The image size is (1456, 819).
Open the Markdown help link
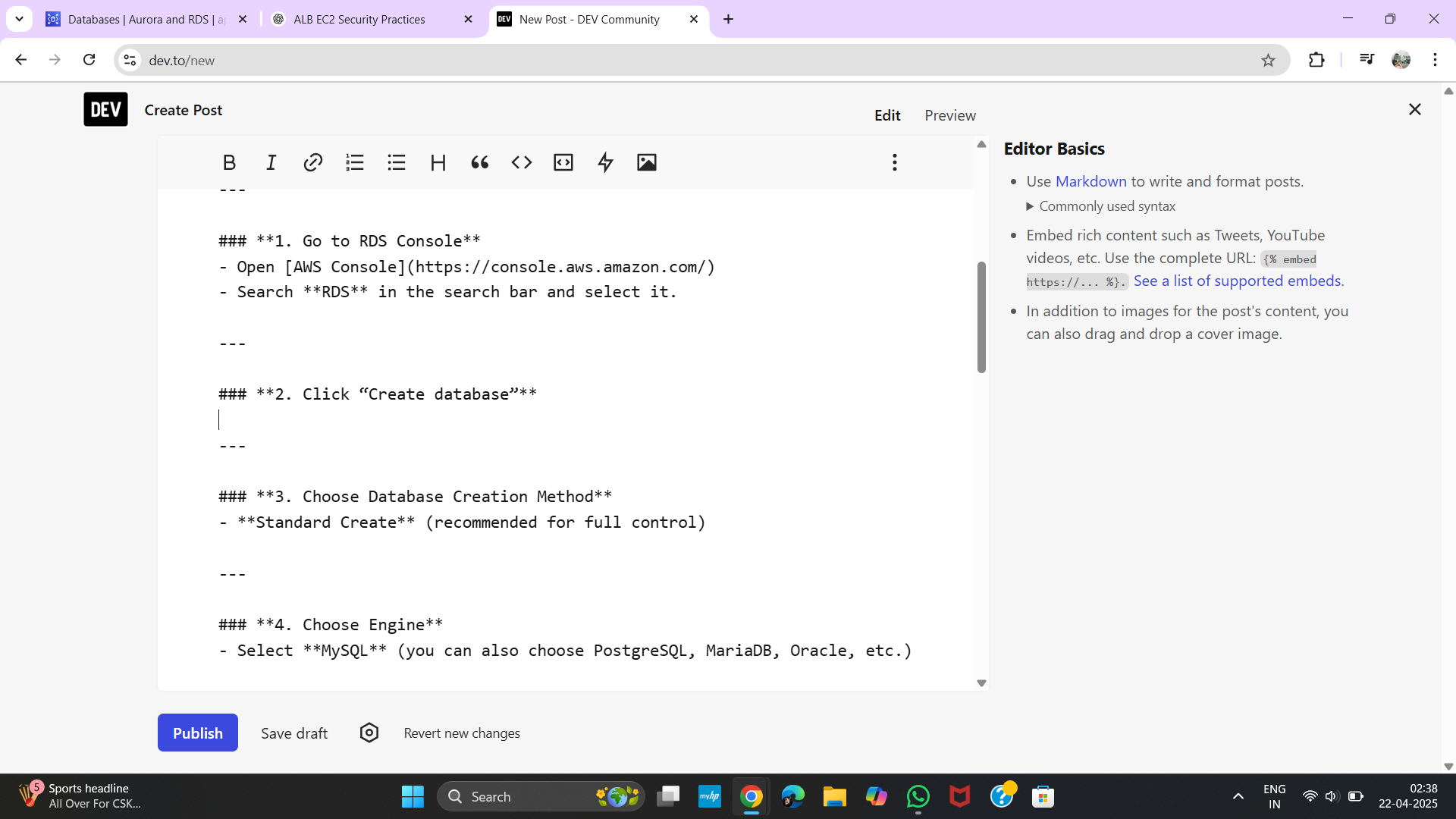coord(1091,181)
